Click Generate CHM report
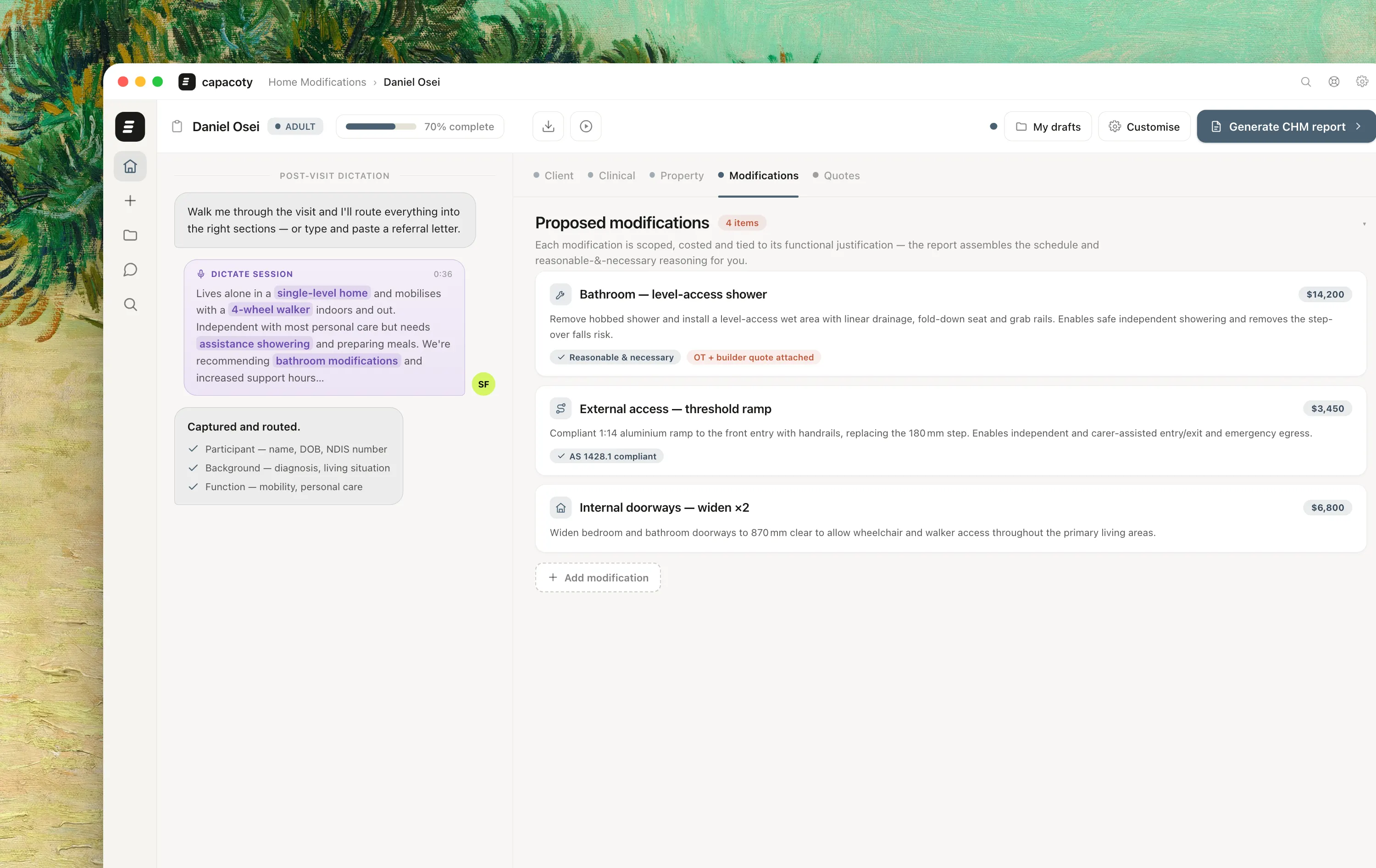The height and width of the screenshot is (868, 1376). point(1286,126)
